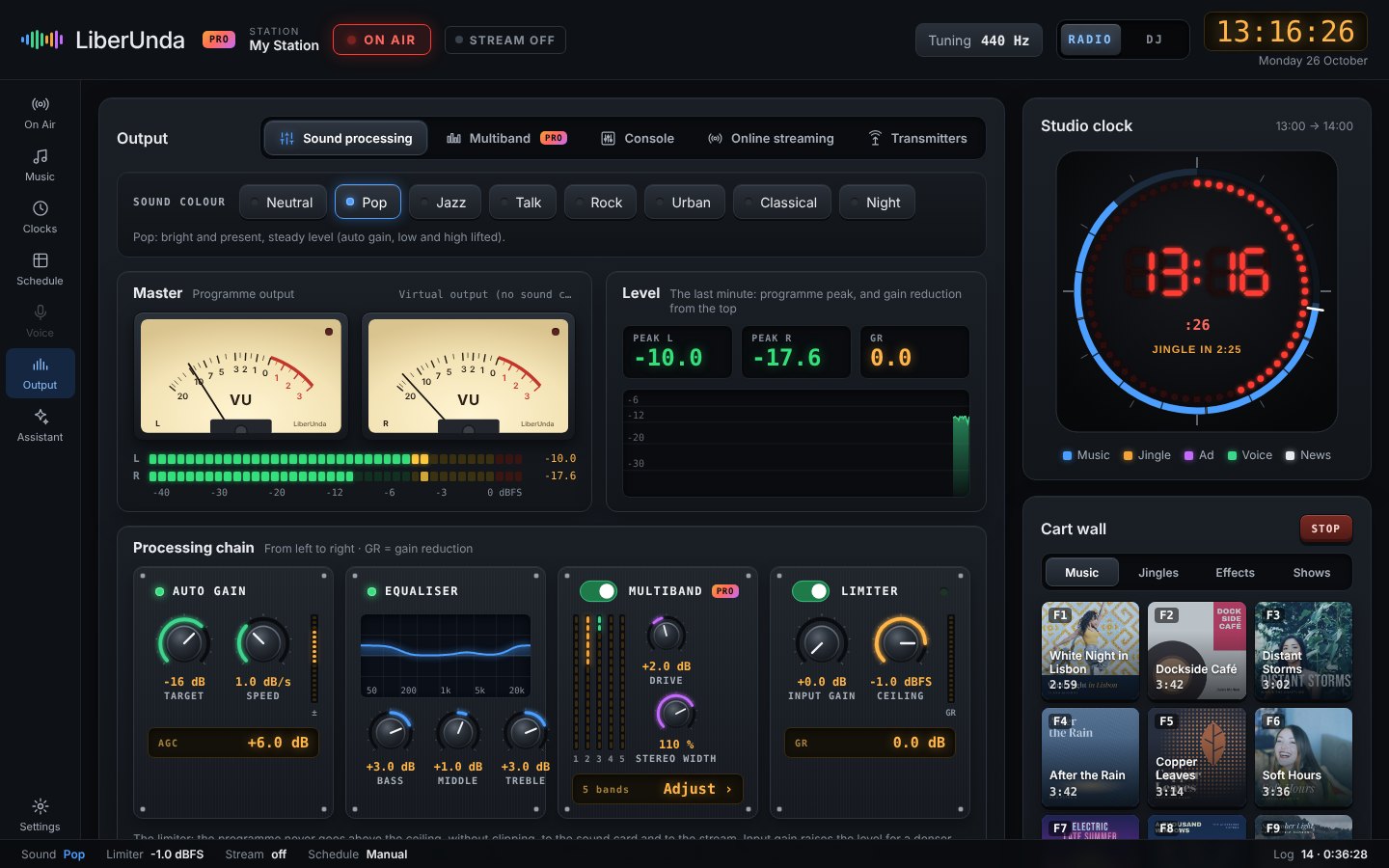Toggle the Multiband processor switch

click(598, 590)
